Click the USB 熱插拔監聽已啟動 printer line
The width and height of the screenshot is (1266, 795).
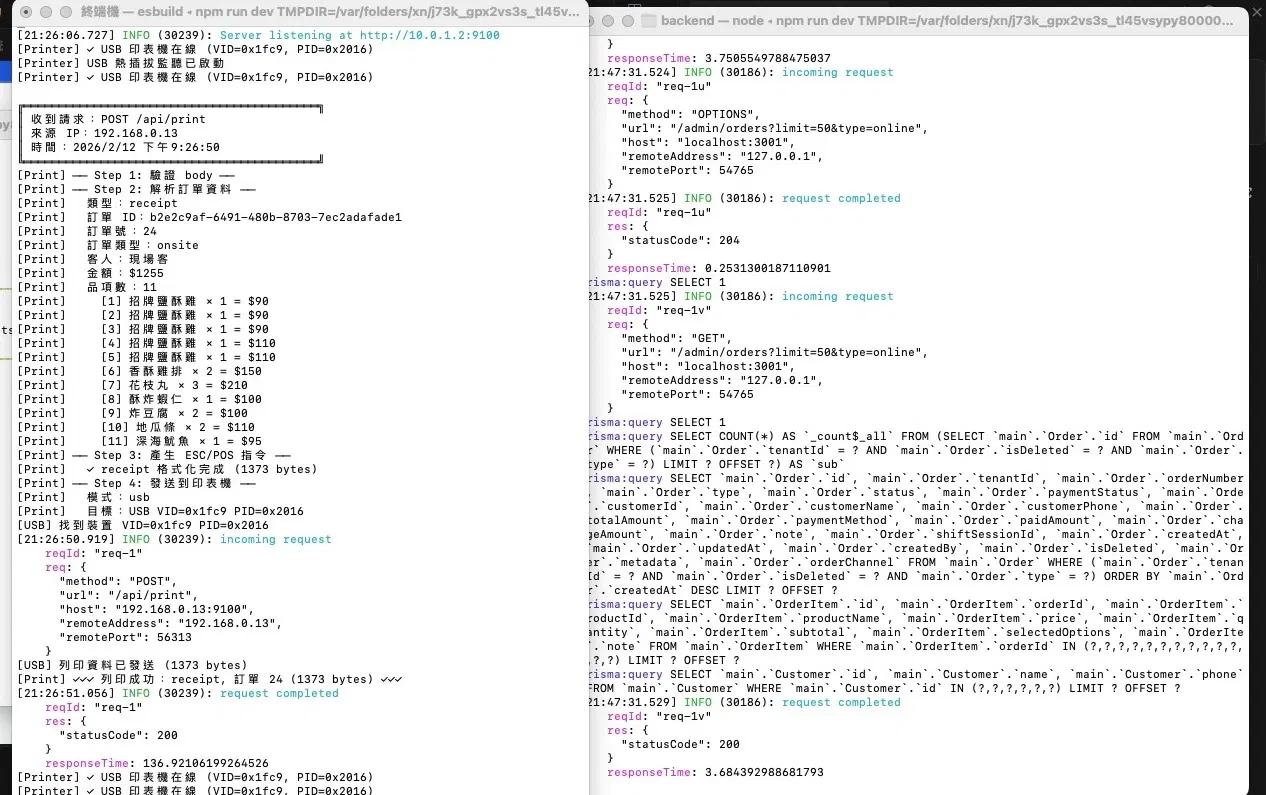click(121, 63)
